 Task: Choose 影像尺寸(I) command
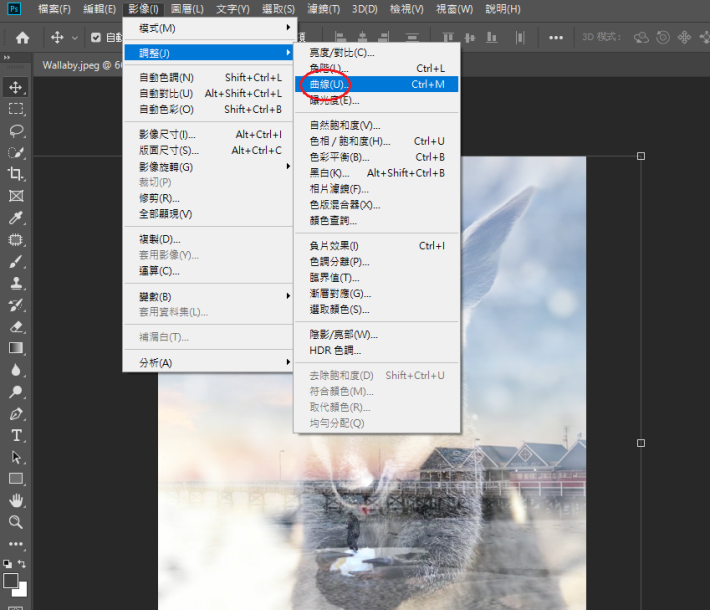209,134
